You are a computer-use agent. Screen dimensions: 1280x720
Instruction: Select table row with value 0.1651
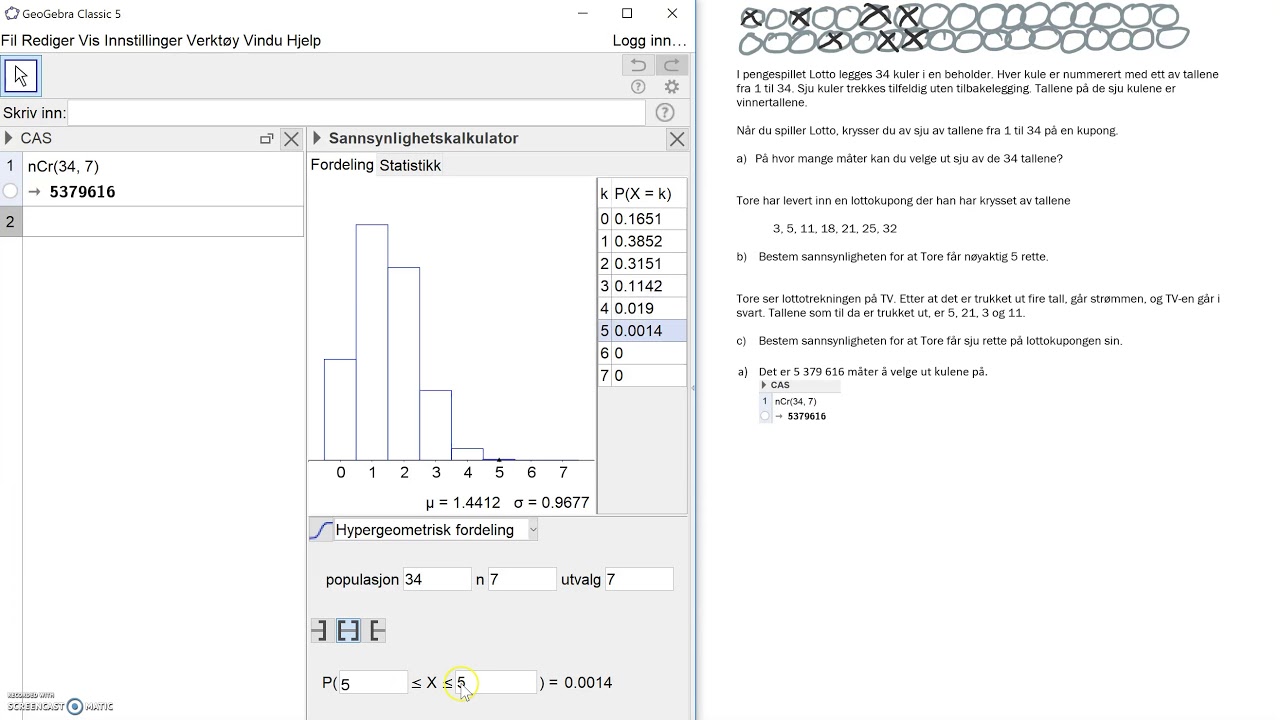click(x=643, y=219)
